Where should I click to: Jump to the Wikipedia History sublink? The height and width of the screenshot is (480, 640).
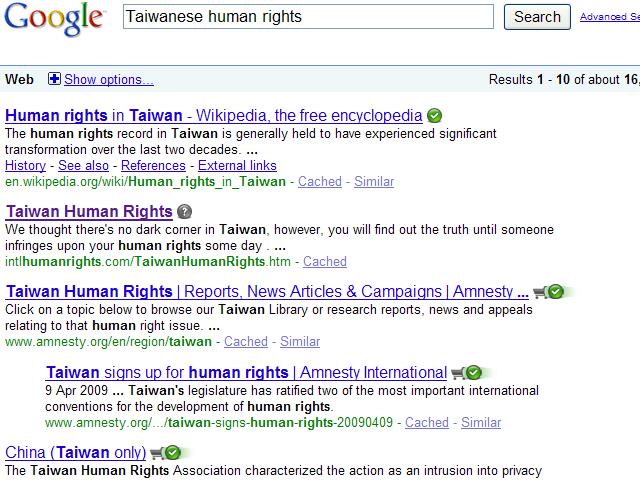coord(25,165)
